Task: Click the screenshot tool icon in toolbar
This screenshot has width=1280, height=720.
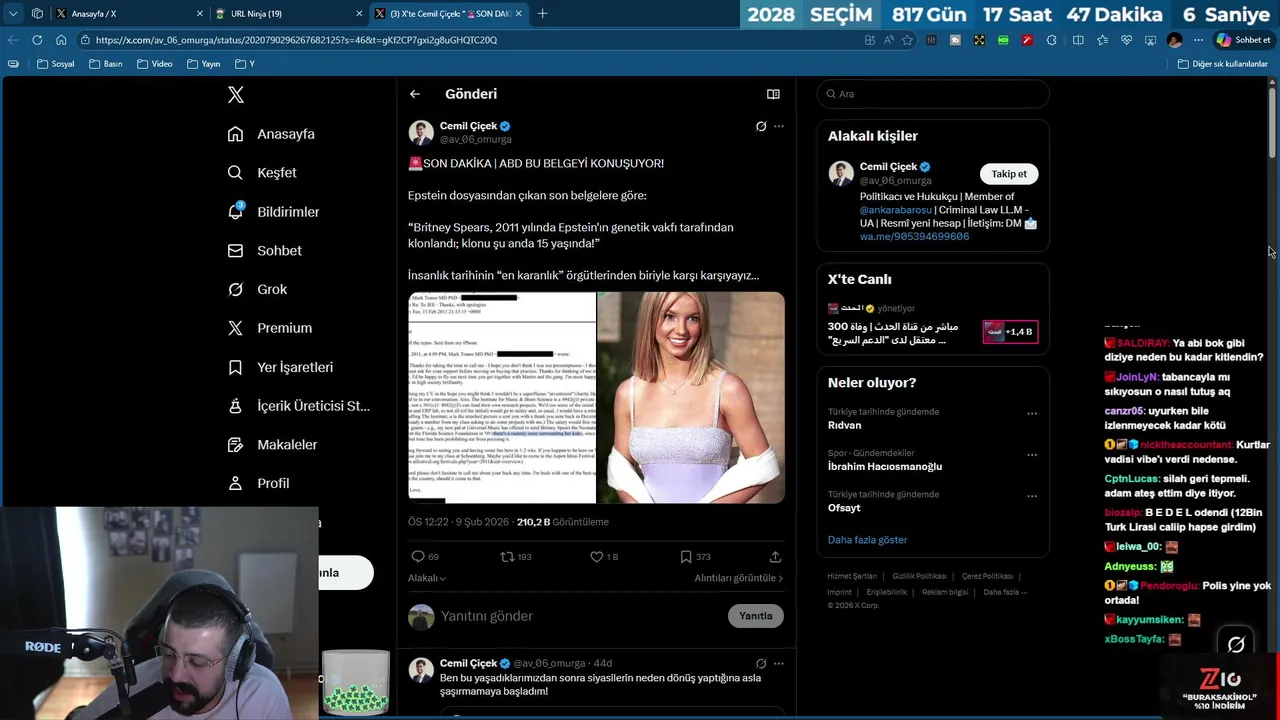Action: 1150,40
